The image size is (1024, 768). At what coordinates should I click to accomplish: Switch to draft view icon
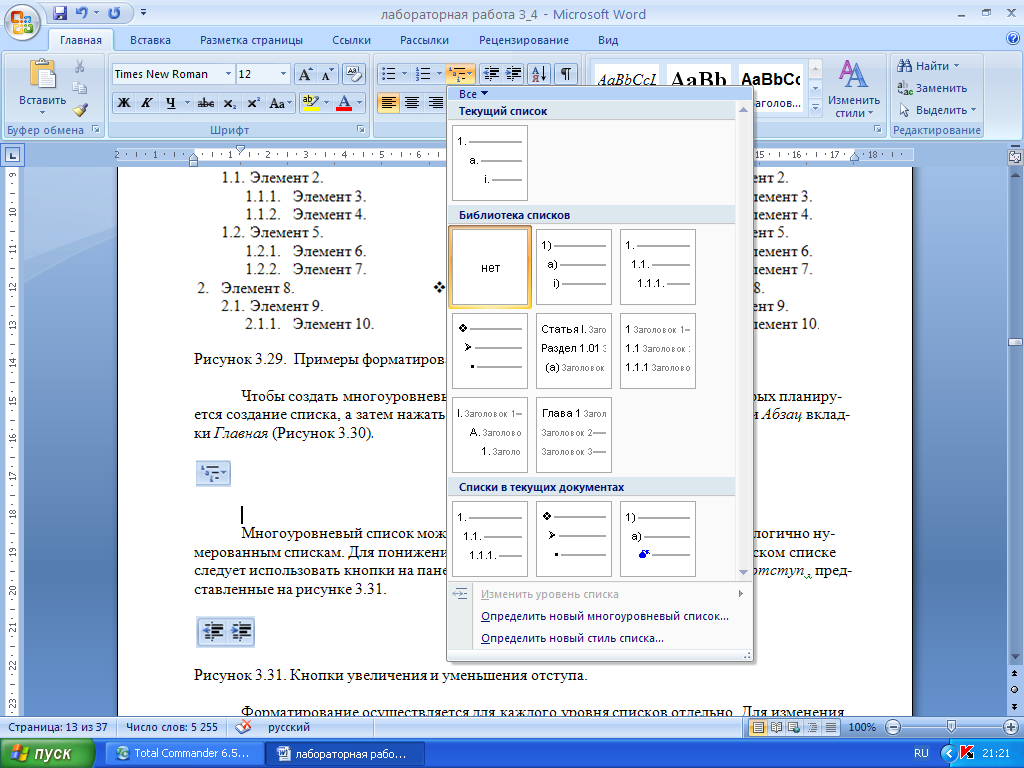coord(830,727)
